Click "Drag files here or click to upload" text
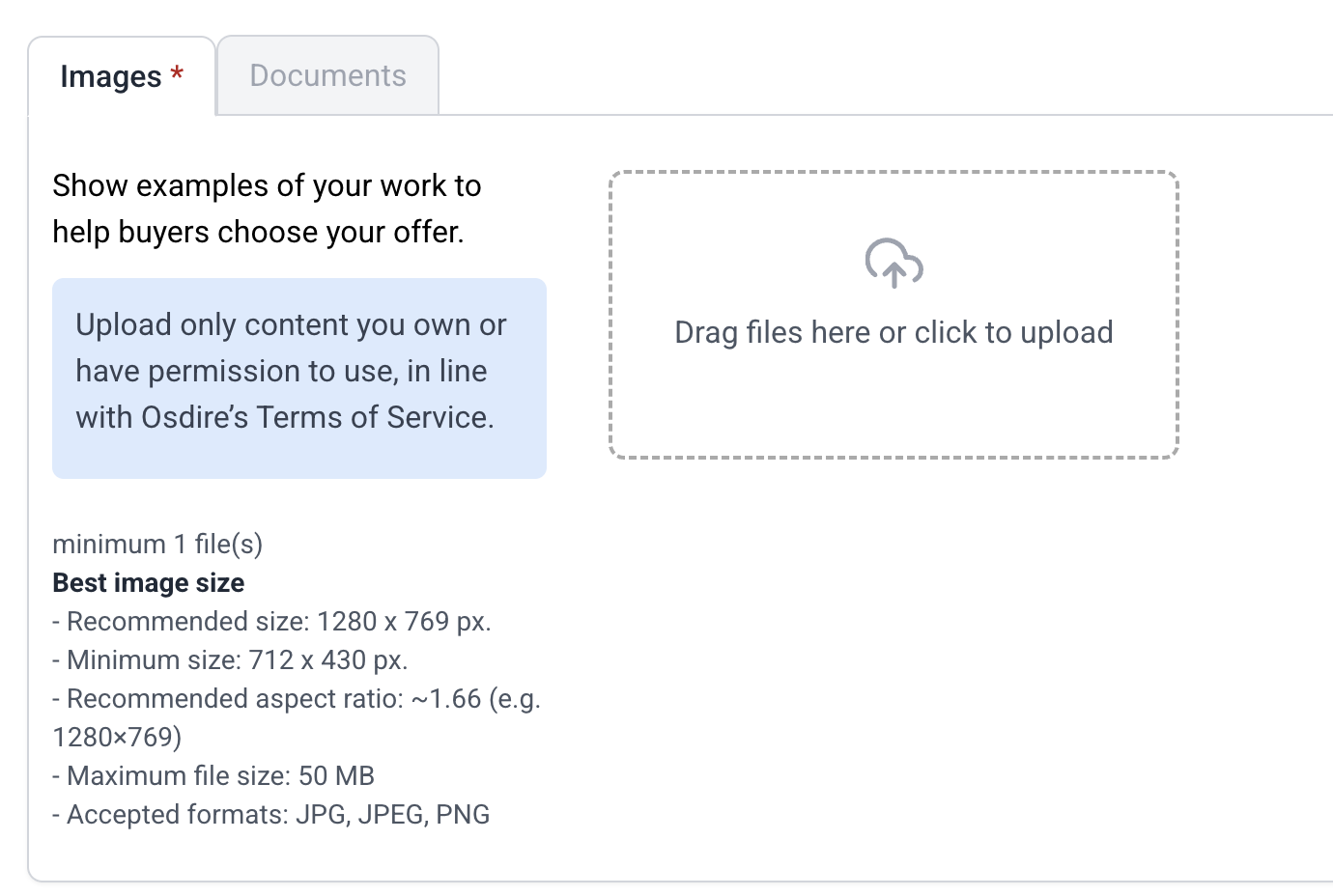 [x=893, y=332]
